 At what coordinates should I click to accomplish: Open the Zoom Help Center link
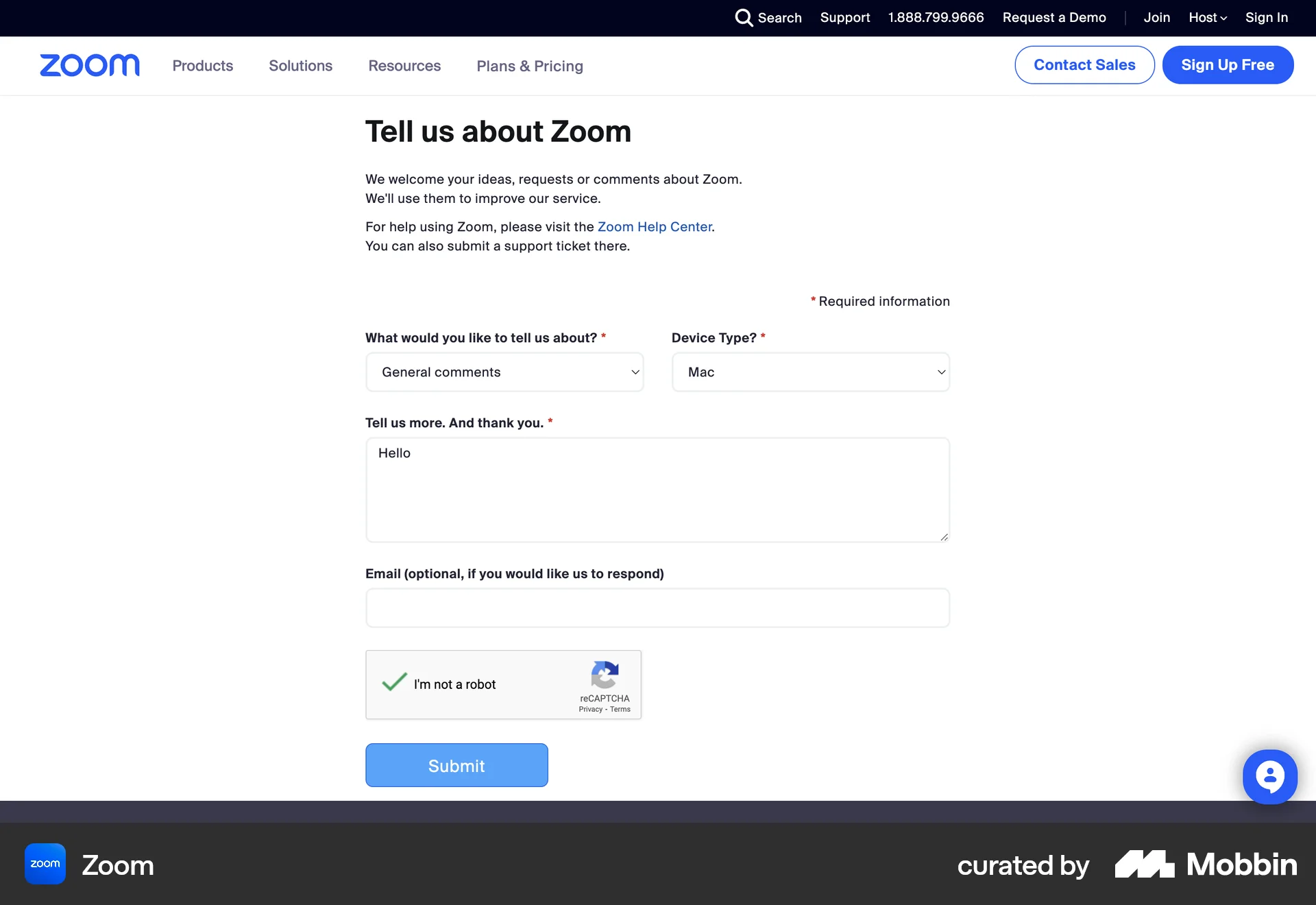tap(655, 227)
